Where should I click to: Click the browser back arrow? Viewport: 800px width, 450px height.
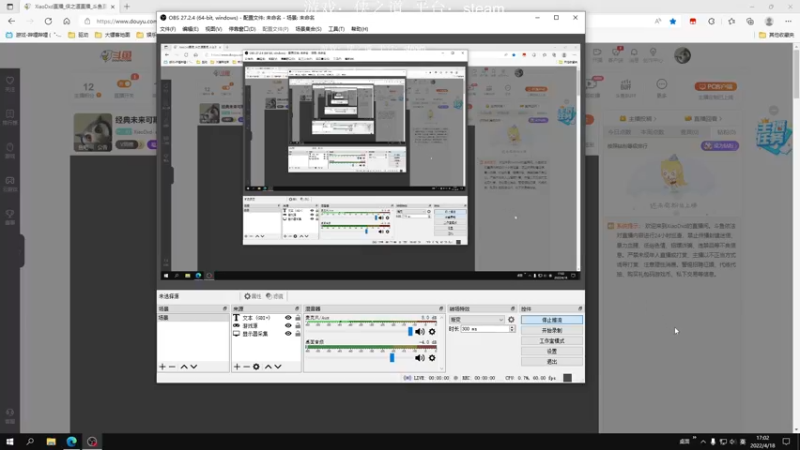click(11, 21)
